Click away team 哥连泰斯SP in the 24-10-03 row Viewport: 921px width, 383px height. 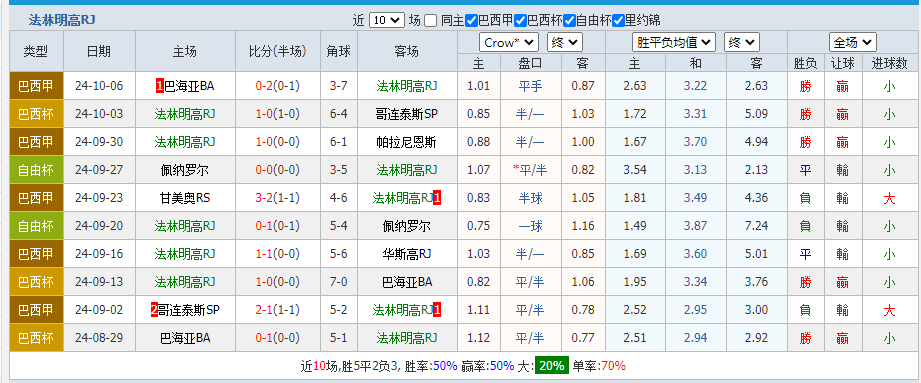[407, 113]
